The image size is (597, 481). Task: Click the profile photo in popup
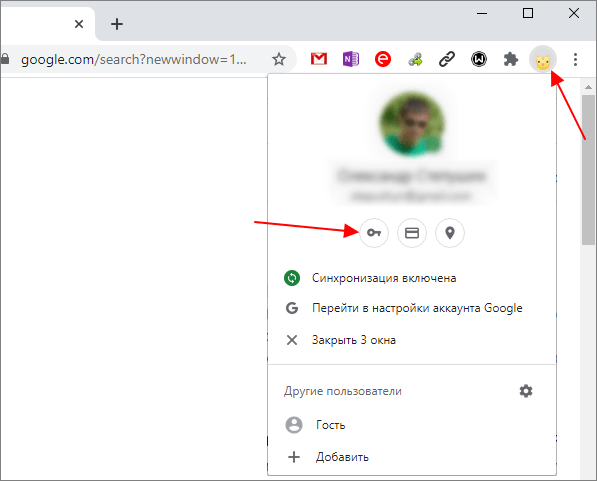(412, 124)
